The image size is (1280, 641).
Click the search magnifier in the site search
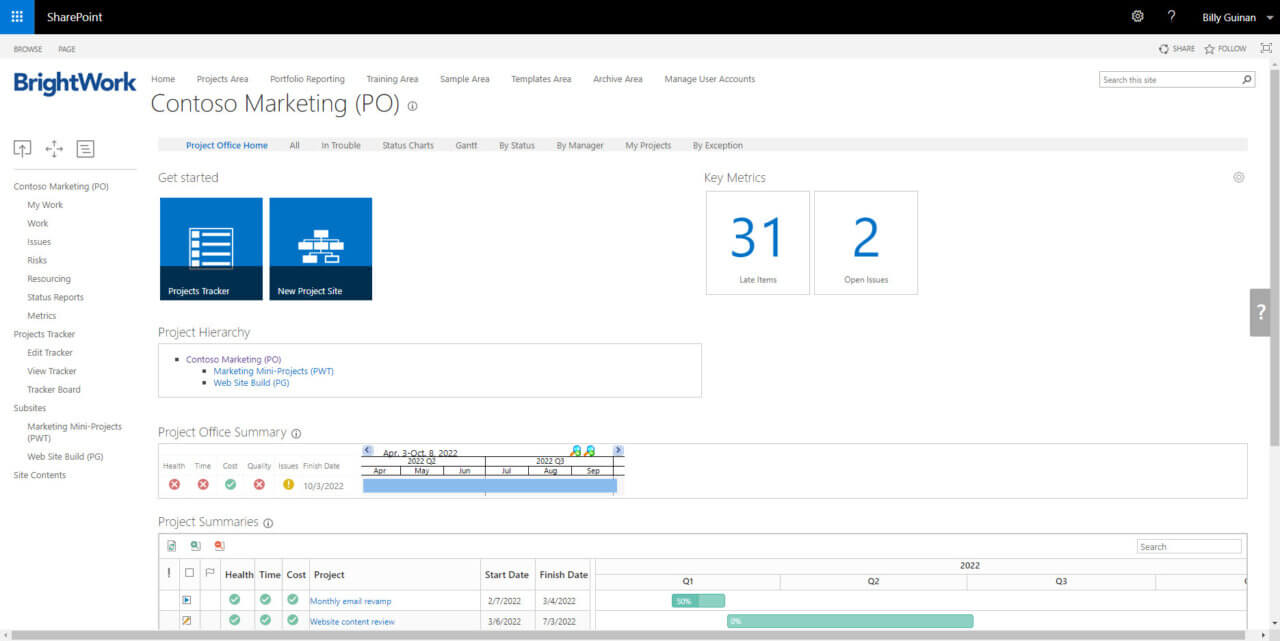(1247, 78)
